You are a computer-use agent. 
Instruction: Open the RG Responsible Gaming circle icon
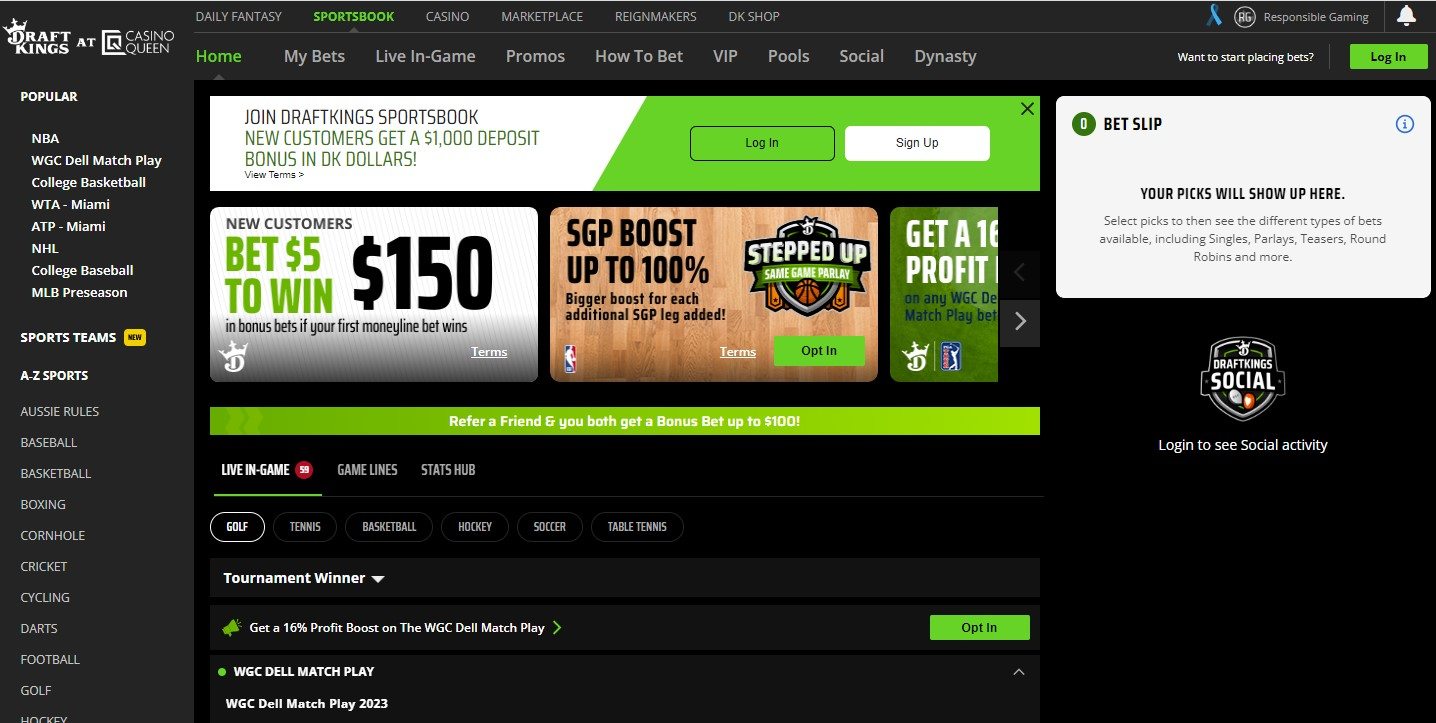pos(1244,16)
